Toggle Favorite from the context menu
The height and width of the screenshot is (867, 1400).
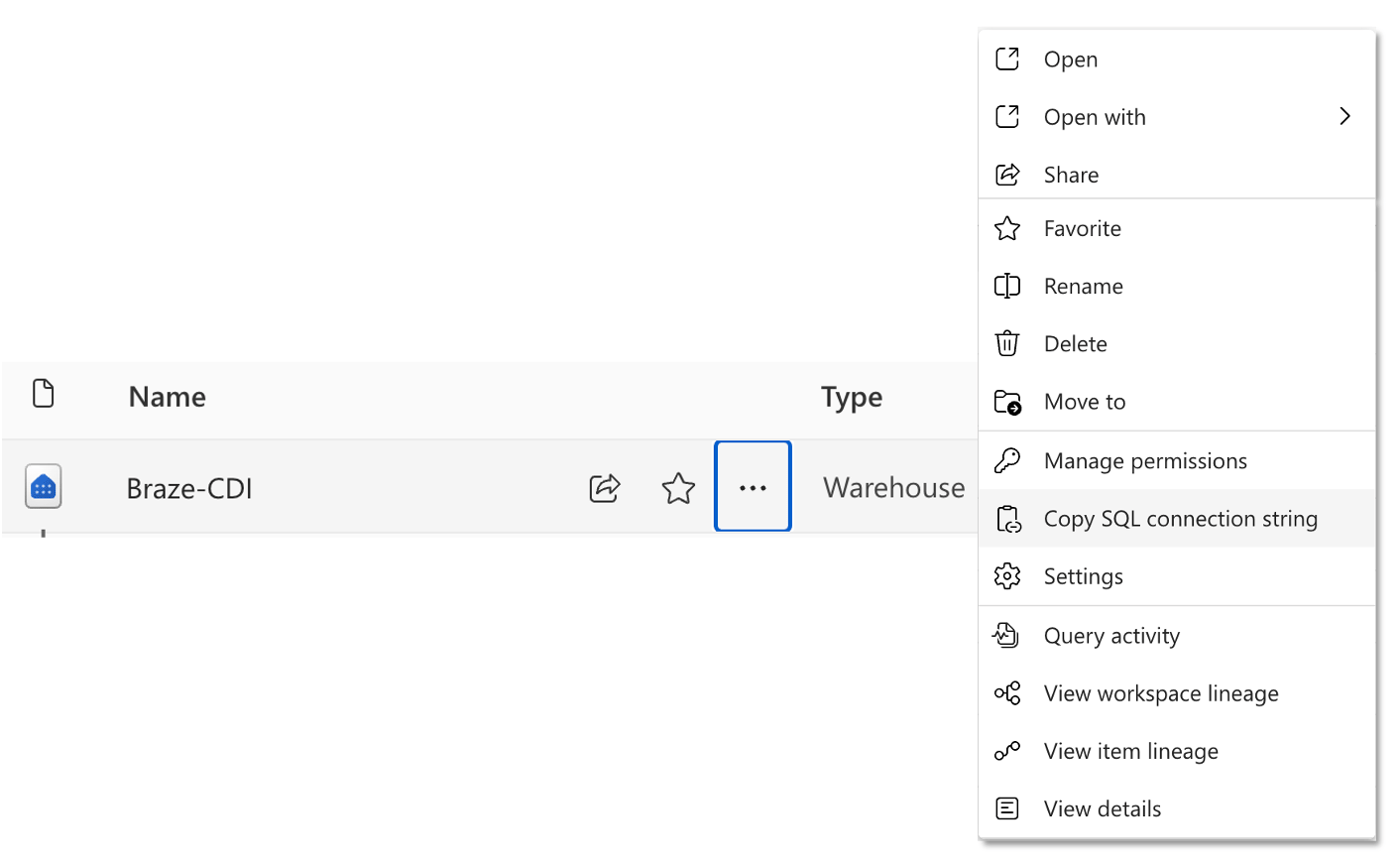coord(1082,228)
